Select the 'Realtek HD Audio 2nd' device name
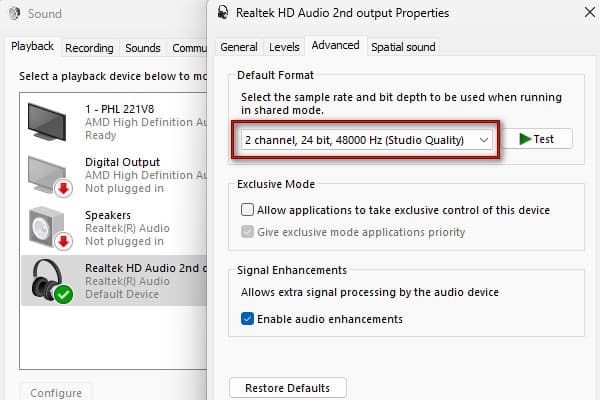This screenshot has height=400, width=600. 146,268
